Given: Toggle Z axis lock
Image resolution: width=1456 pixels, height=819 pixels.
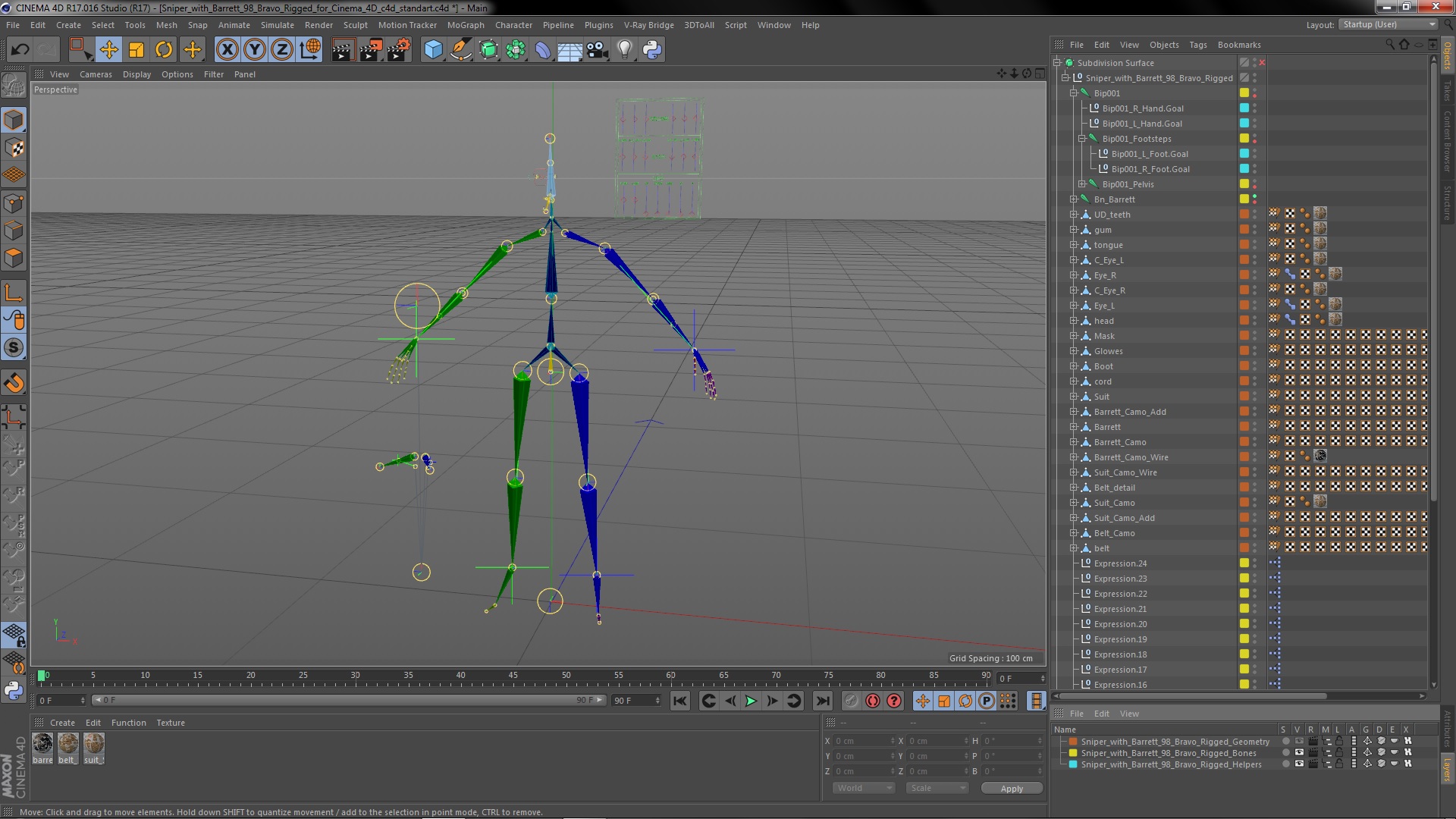Looking at the screenshot, I should click(x=282, y=50).
